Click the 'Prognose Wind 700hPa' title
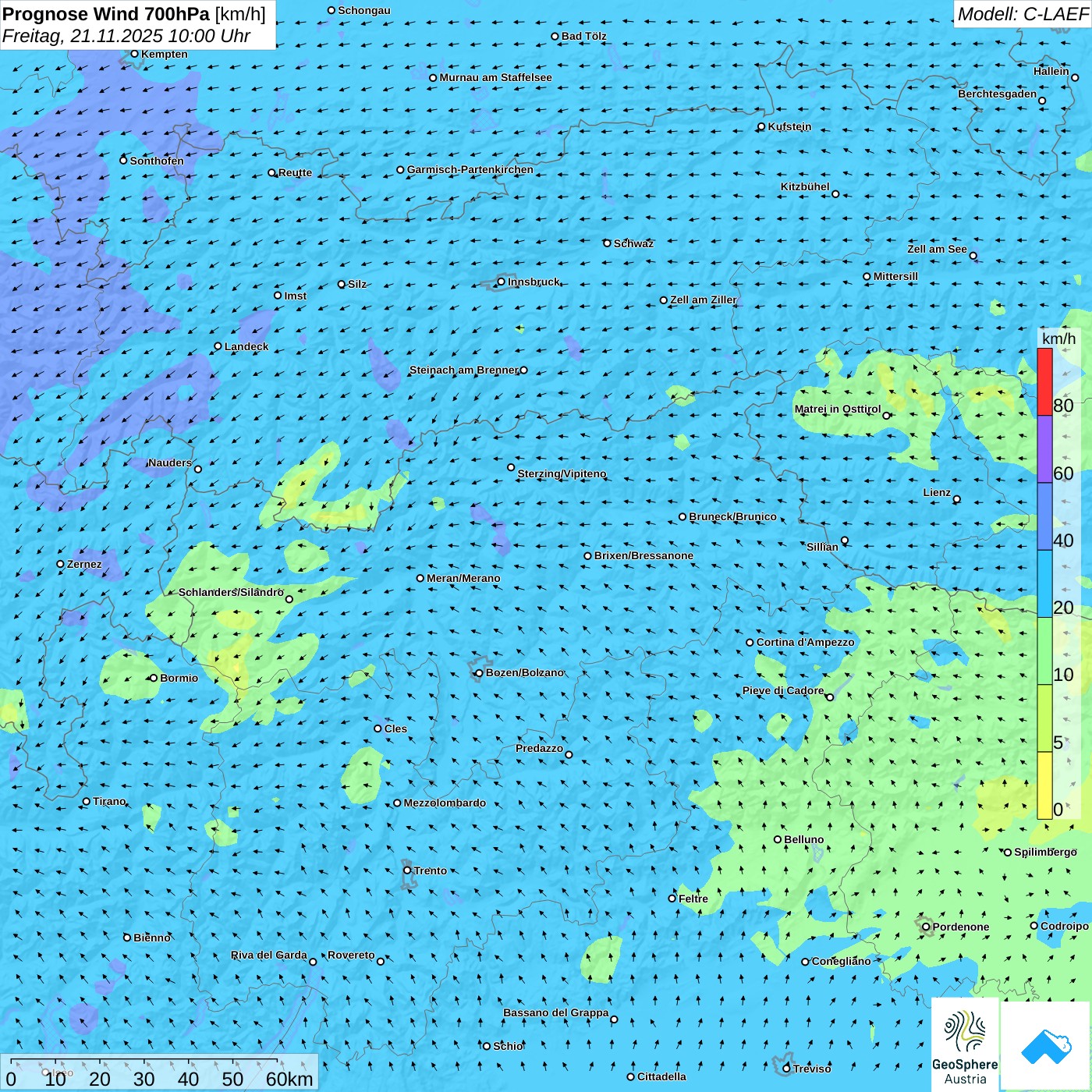Viewport: 1092px width, 1092px height. (x=106, y=13)
